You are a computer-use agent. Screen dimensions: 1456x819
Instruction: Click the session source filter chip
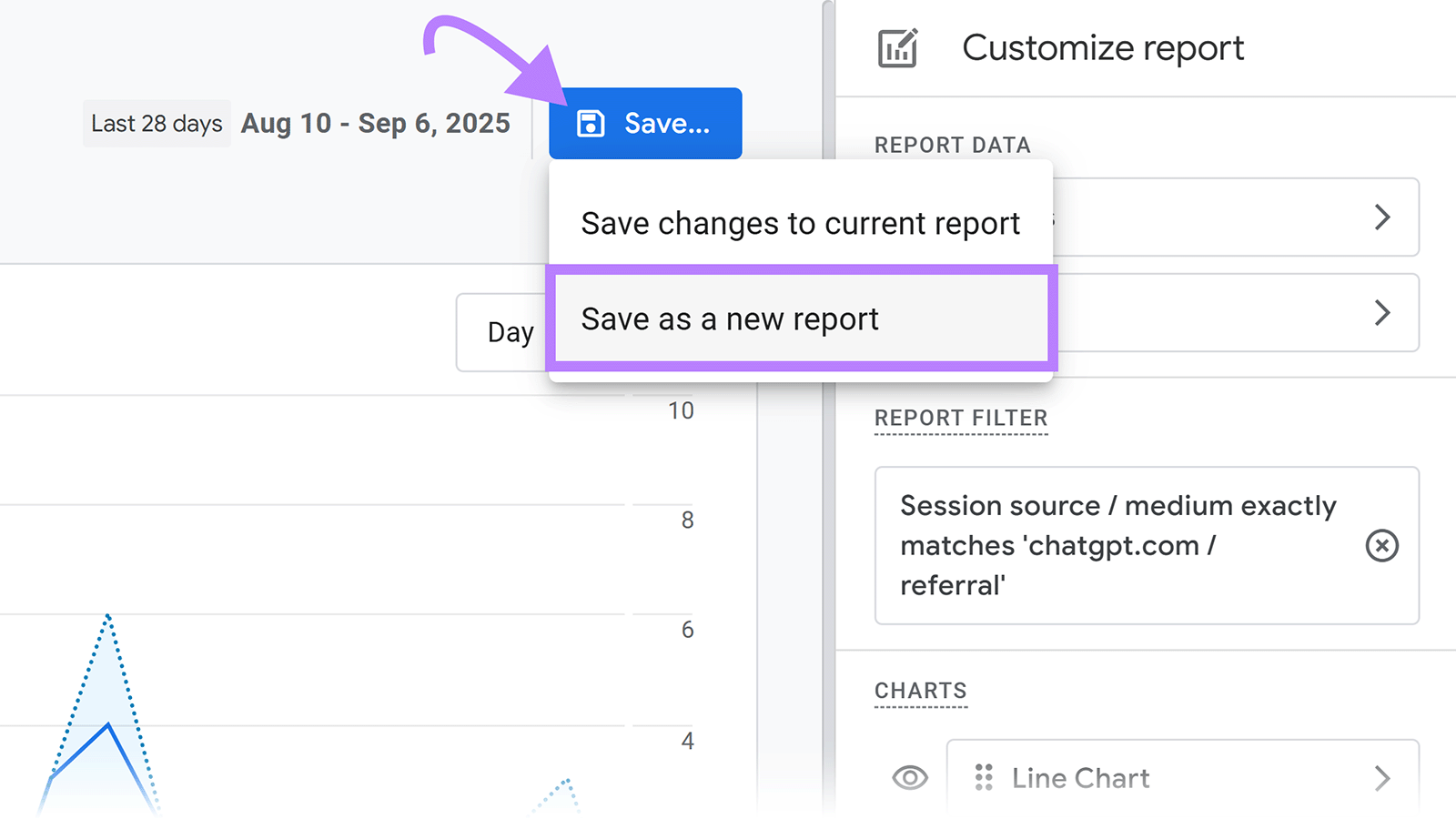[1117, 545]
